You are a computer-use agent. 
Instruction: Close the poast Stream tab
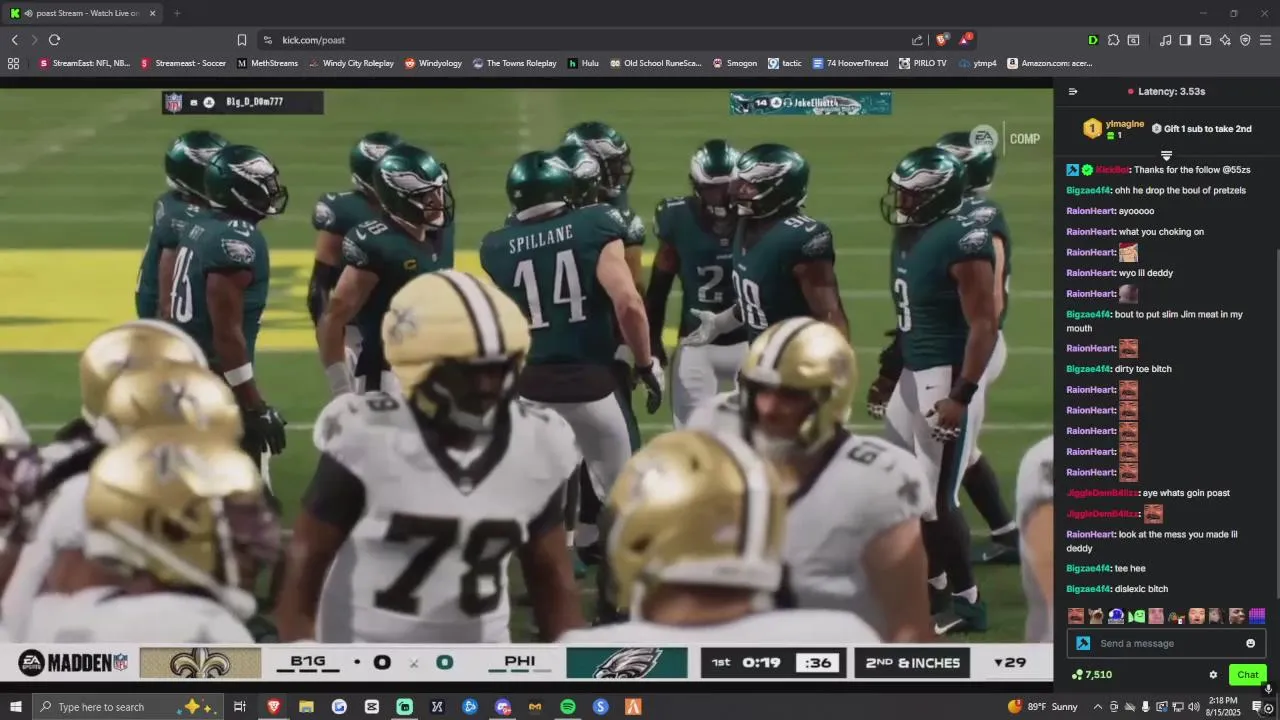[x=152, y=13]
